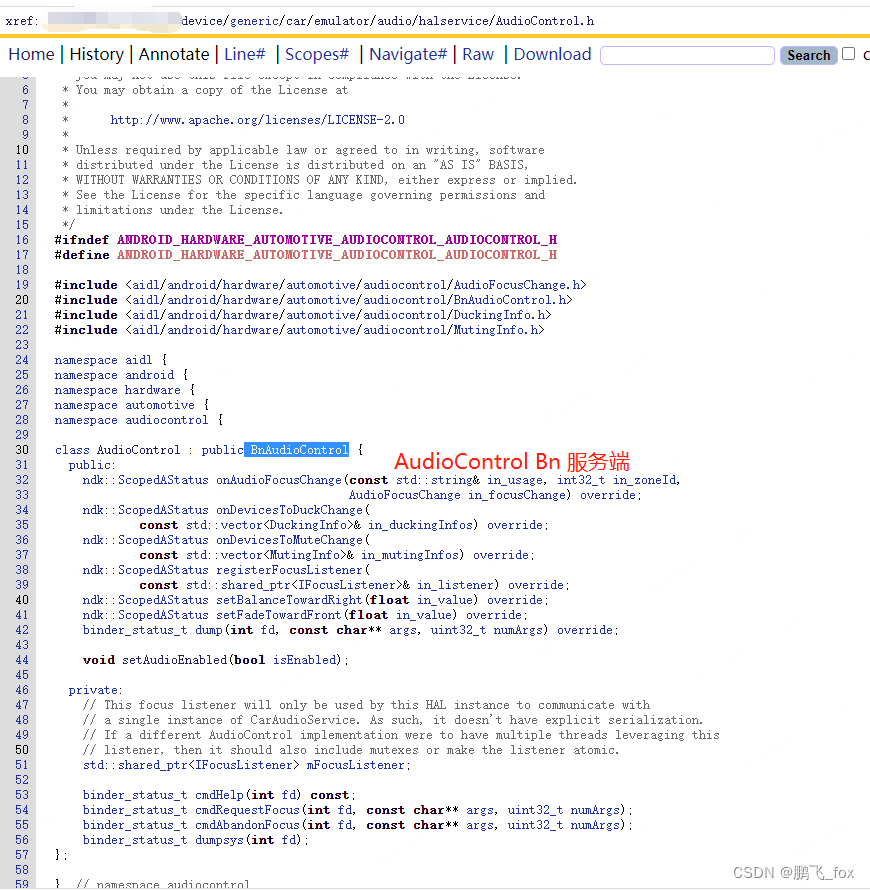Open the DuckingInfo.h include link
This screenshot has width=870, height=890.
click(x=500, y=314)
